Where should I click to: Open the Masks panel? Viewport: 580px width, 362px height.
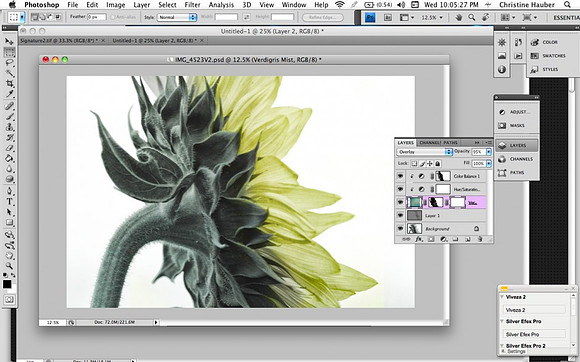[517, 126]
